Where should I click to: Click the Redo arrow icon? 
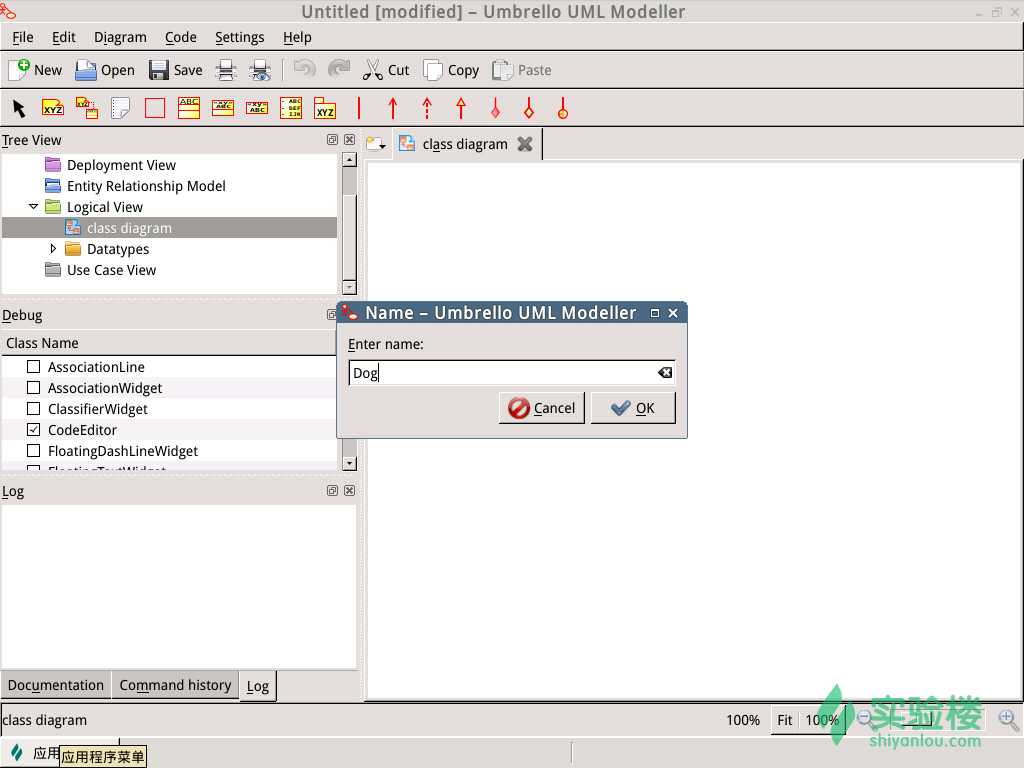point(339,69)
